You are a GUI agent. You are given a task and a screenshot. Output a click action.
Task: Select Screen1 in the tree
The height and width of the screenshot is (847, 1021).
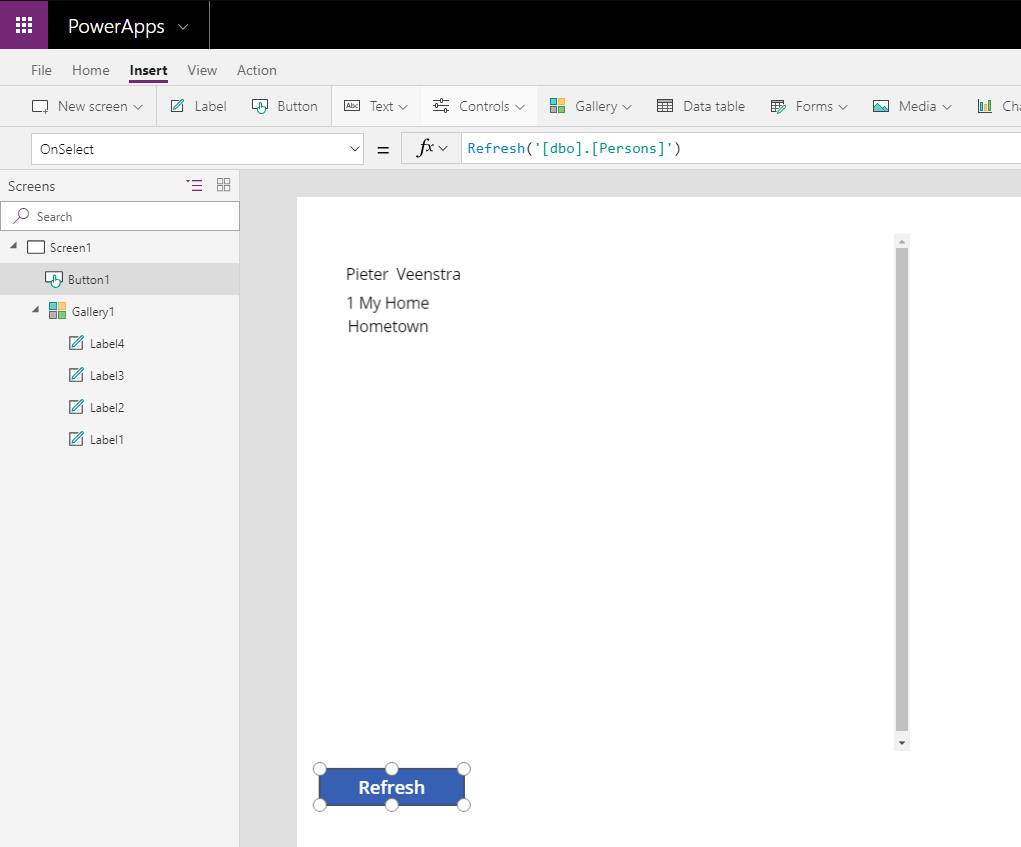click(70, 247)
